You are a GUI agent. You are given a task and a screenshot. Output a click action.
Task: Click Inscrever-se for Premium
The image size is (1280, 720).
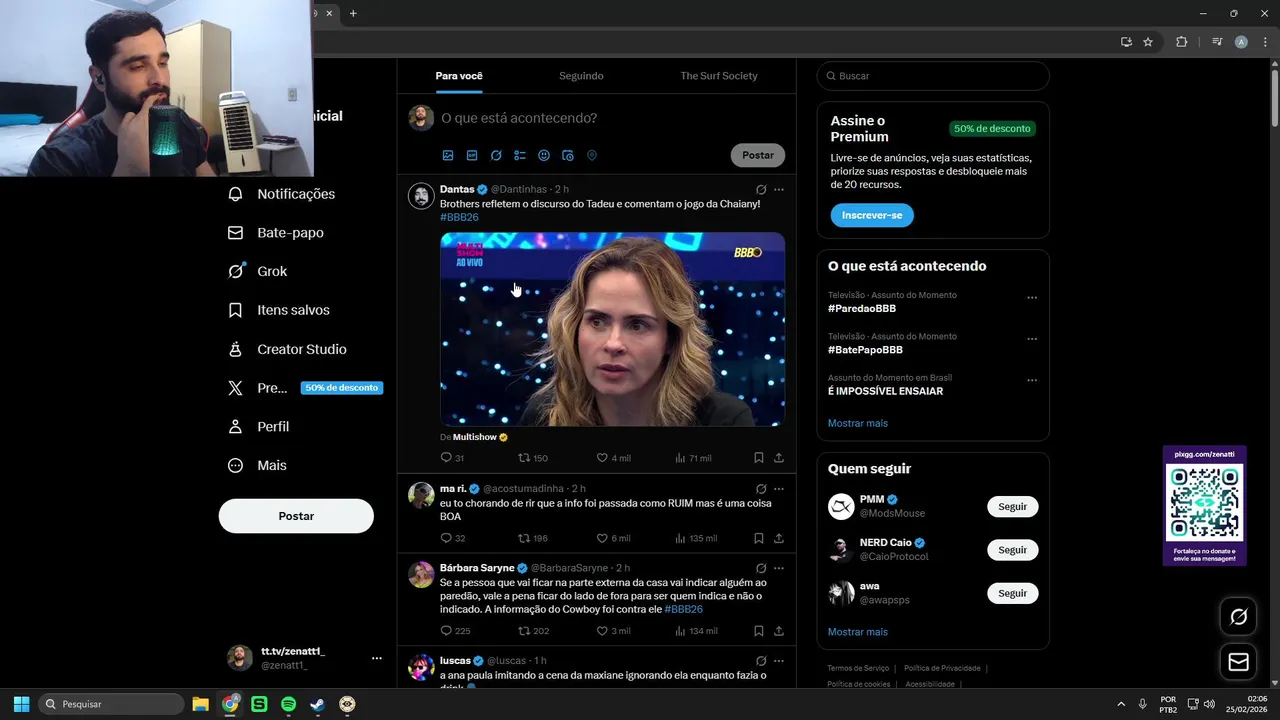tap(872, 215)
